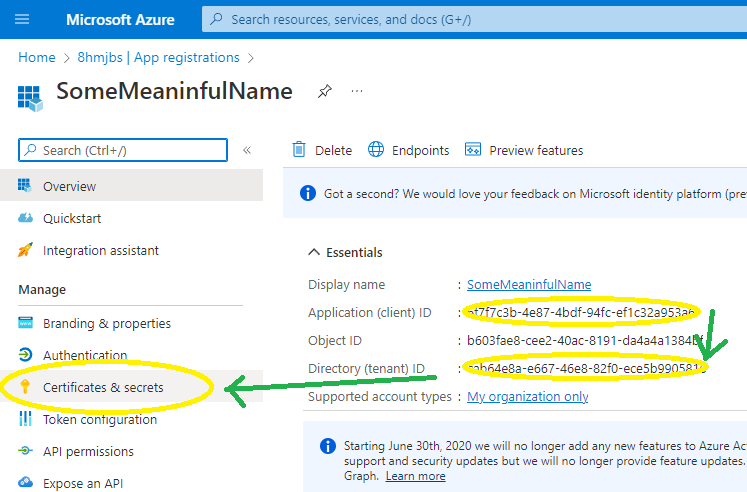This screenshot has width=747, height=492.
Task: Focus the sidebar Search (Ctrl+/) field
Action: pyautogui.click(x=123, y=150)
